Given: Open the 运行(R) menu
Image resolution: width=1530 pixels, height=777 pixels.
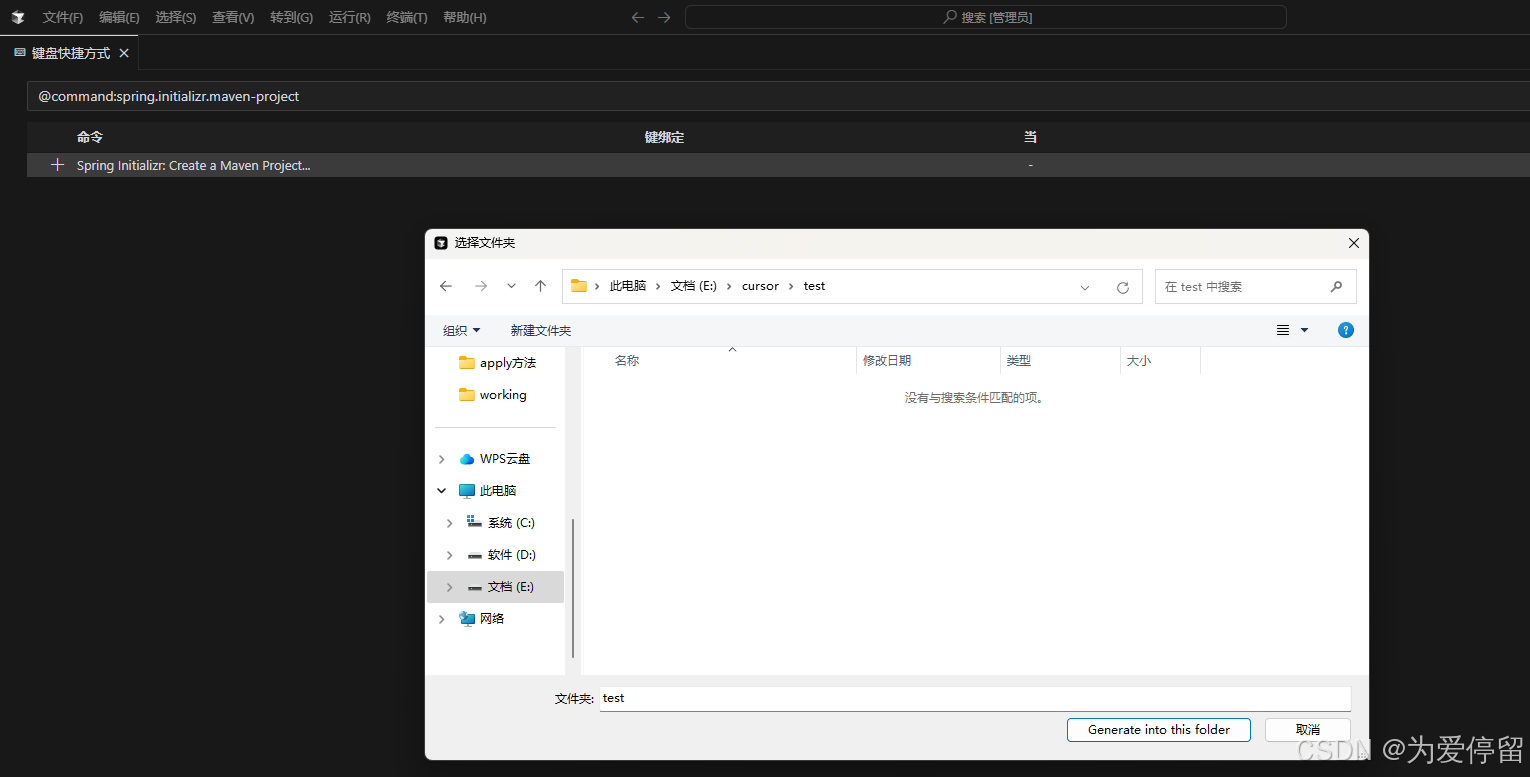Looking at the screenshot, I should [x=349, y=17].
